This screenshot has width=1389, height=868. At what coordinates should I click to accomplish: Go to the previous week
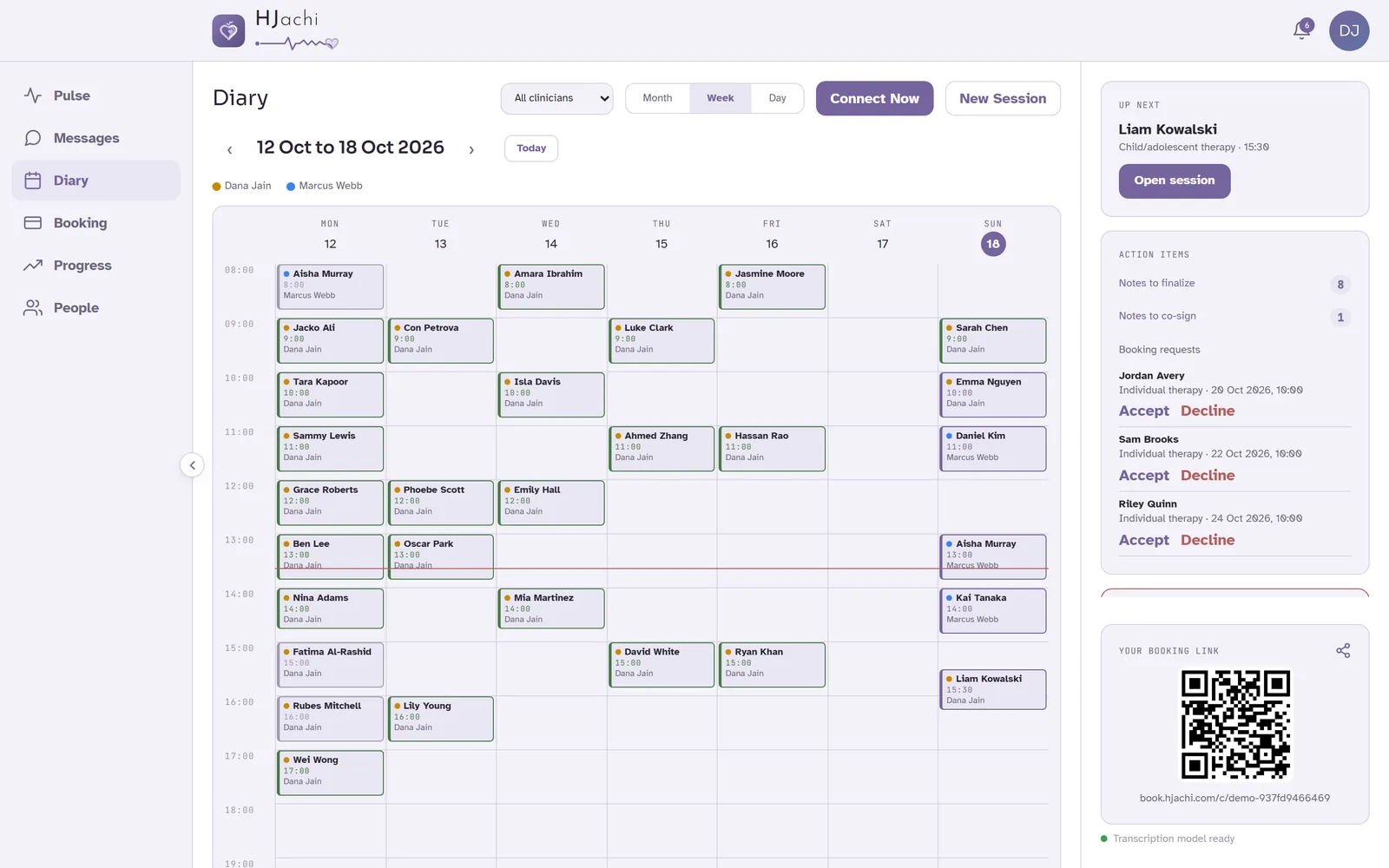229,149
